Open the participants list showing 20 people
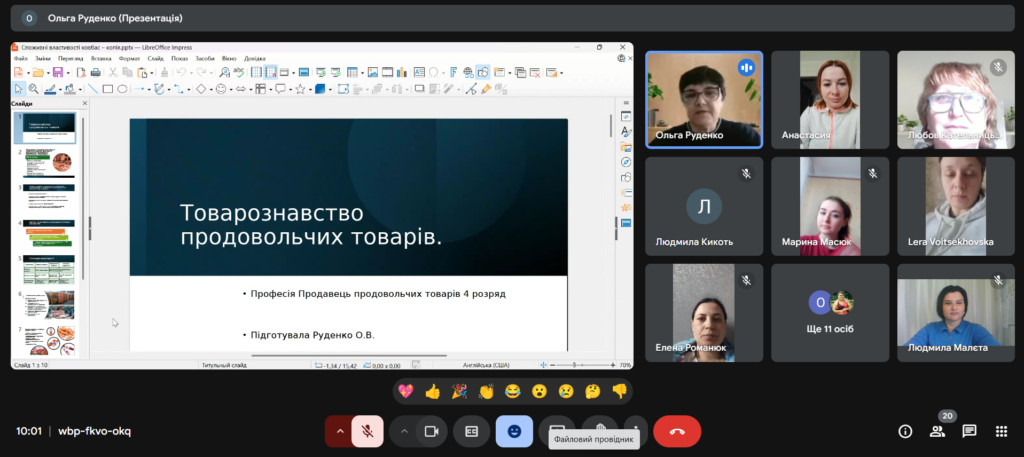The image size is (1024, 457). (938, 431)
